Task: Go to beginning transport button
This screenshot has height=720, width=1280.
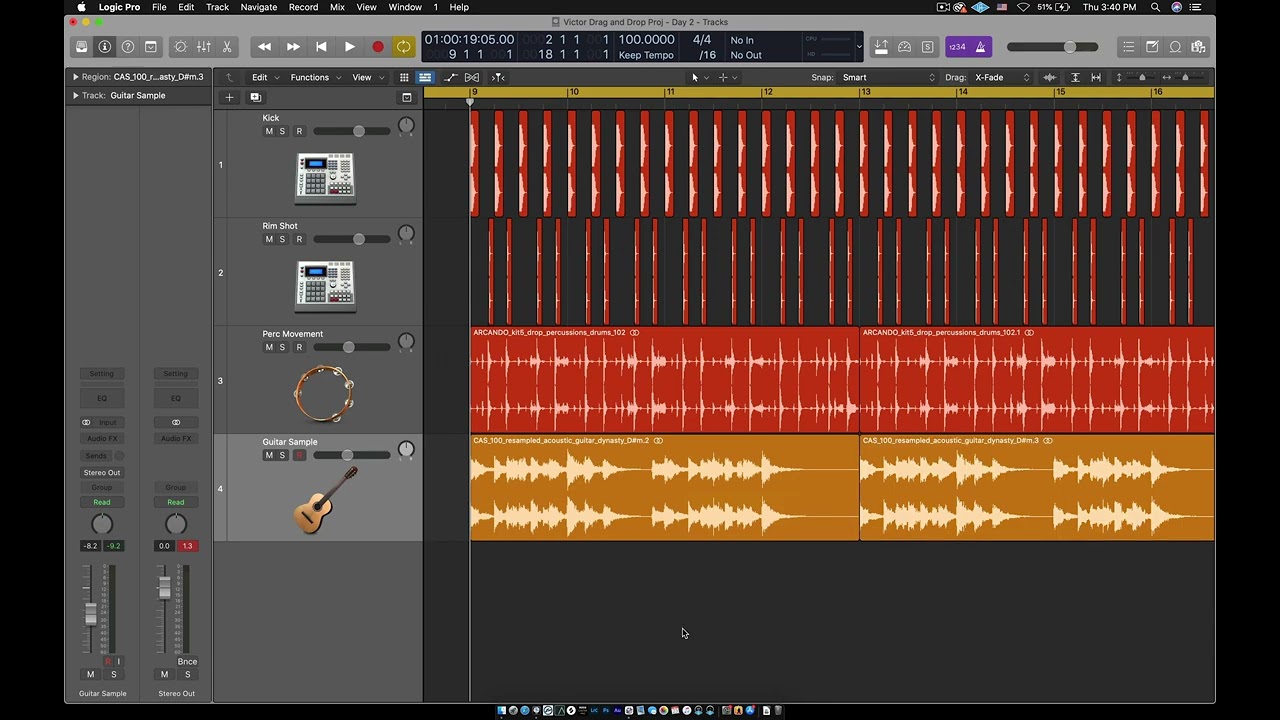Action: [x=321, y=47]
